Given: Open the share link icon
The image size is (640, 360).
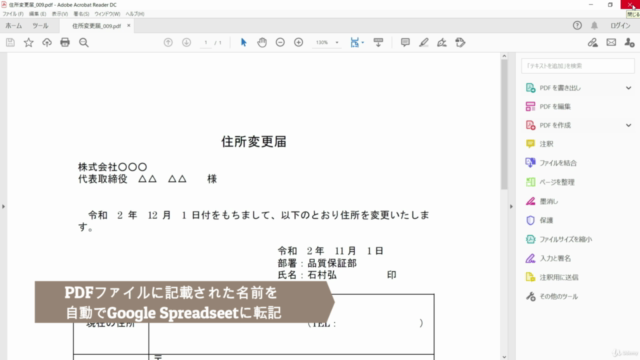Looking at the screenshot, I should coord(593,42).
